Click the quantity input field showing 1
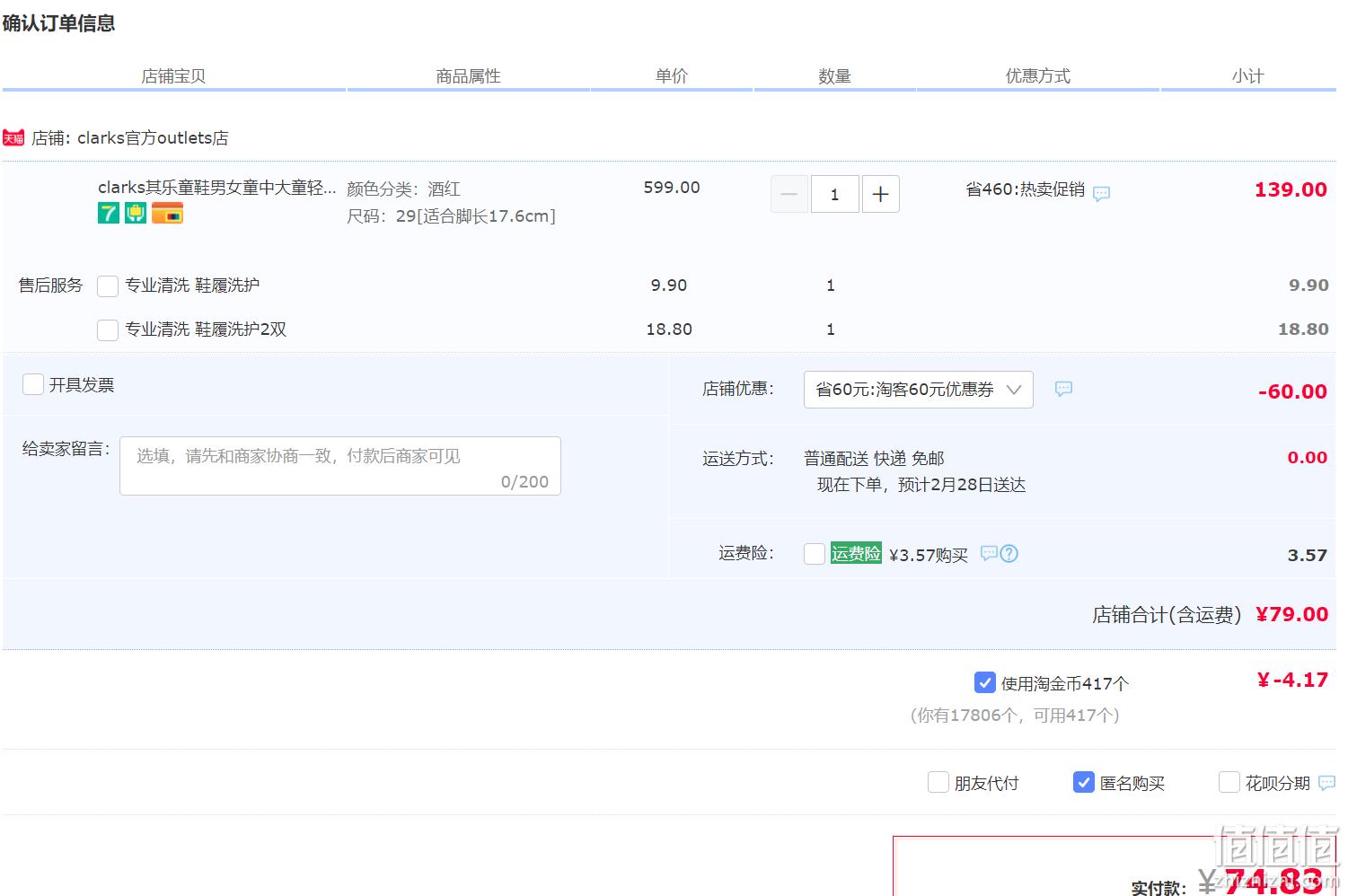Viewport: 1348px width, 896px height. click(834, 194)
